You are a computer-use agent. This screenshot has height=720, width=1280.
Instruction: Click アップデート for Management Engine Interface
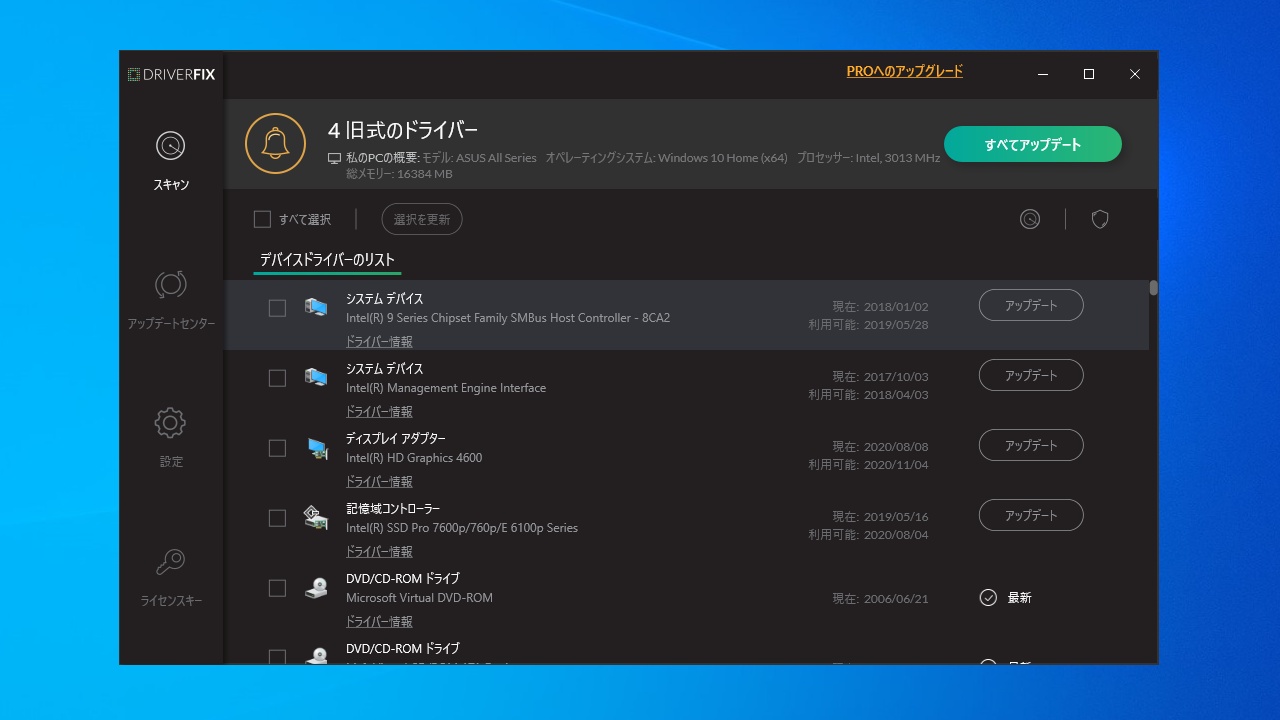[x=1031, y=375]
